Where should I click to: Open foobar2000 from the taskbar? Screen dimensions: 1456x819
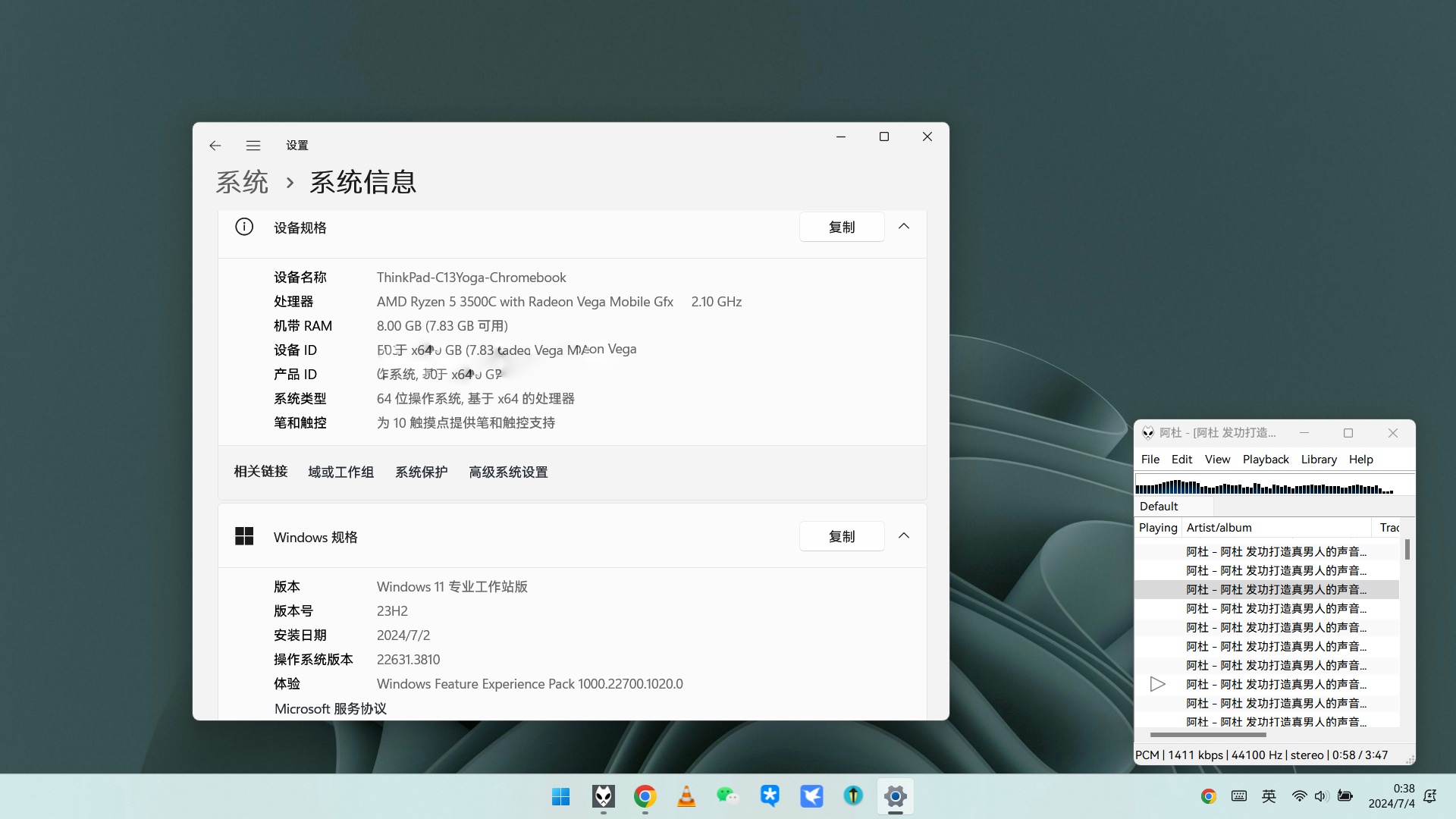coord(603,796)
